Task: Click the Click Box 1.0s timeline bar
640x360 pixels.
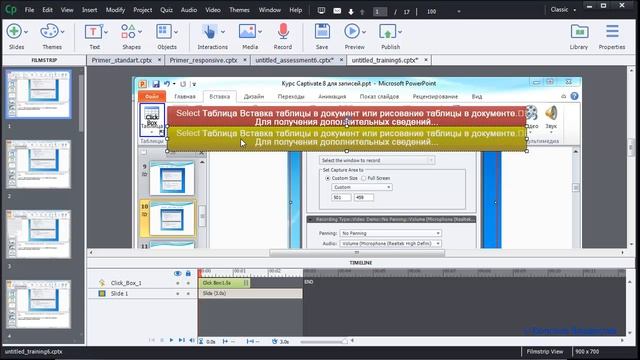Action: coord(224,283)
